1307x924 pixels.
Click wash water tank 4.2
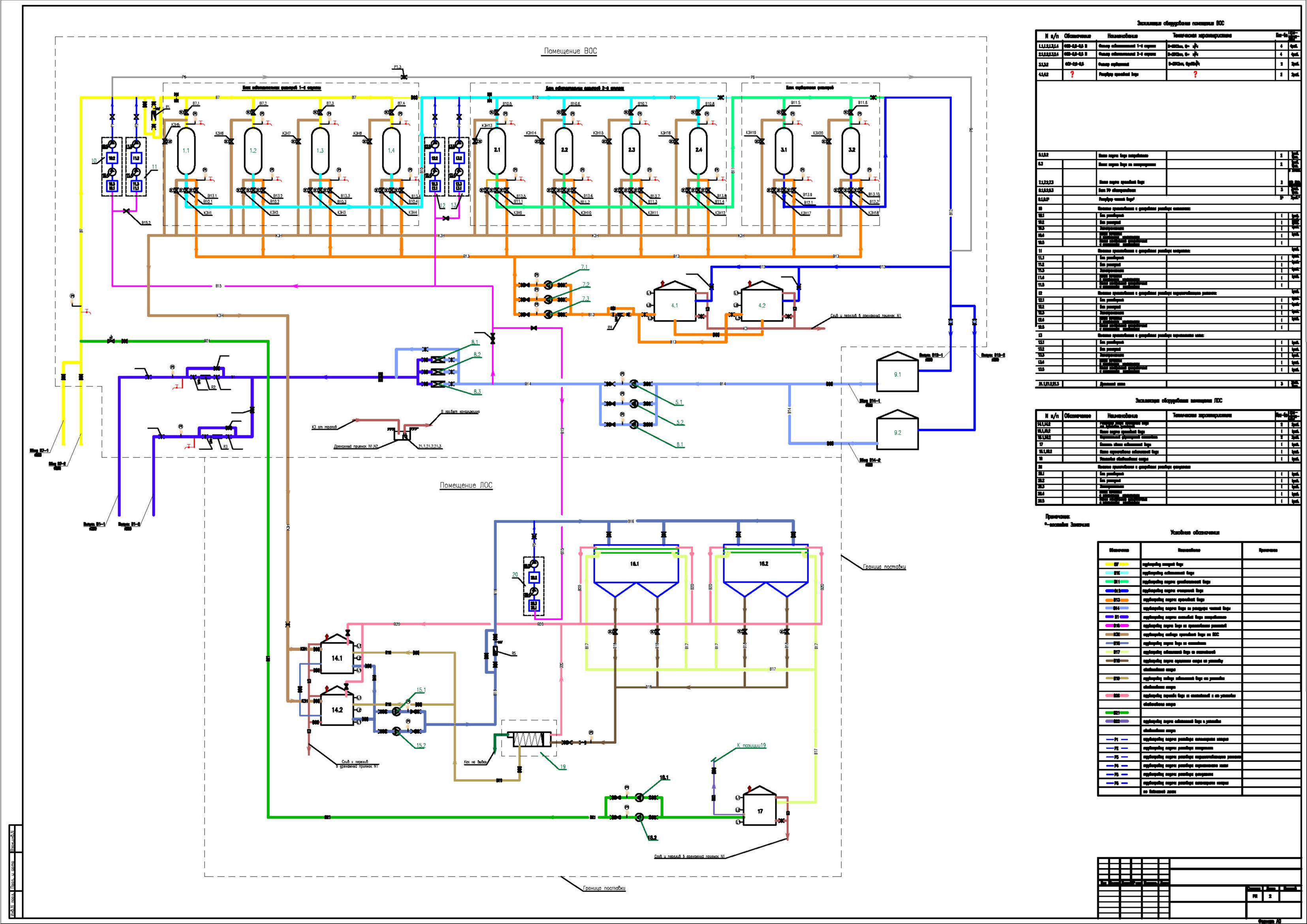point(762,301)
